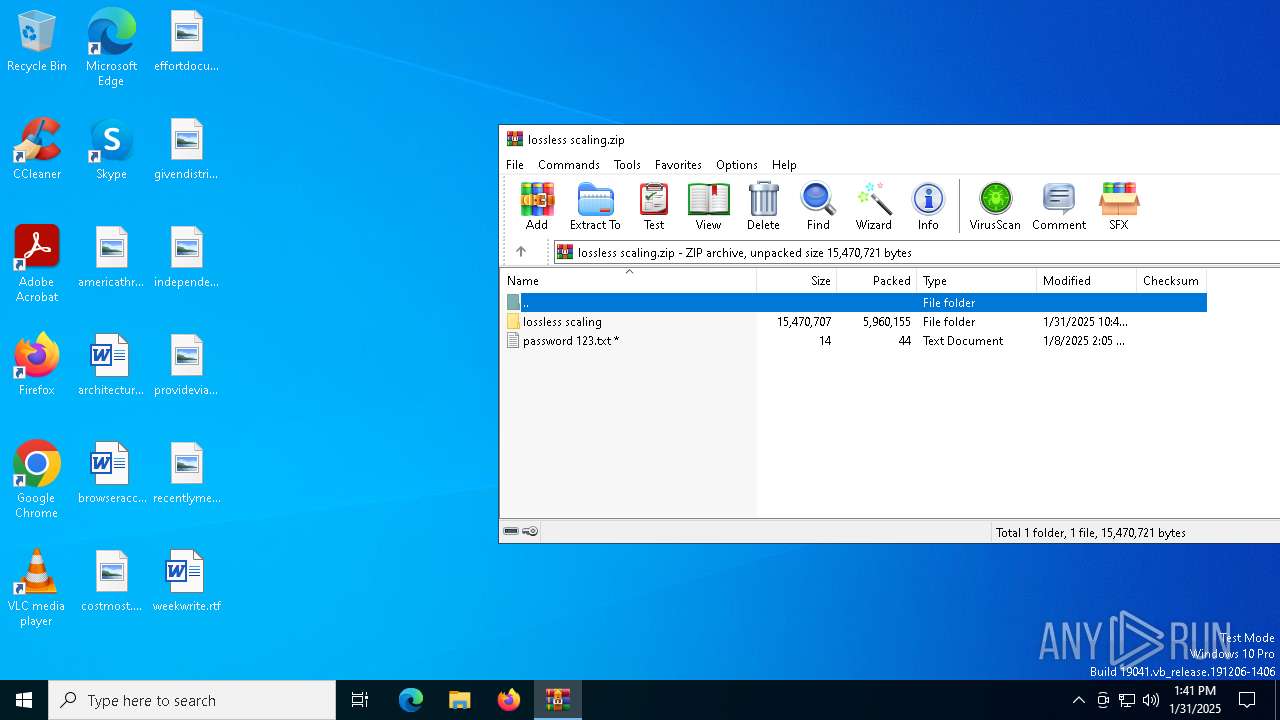Select browseracc... Word document on desktop
1280x720 pixels.
tap(111, 473)
